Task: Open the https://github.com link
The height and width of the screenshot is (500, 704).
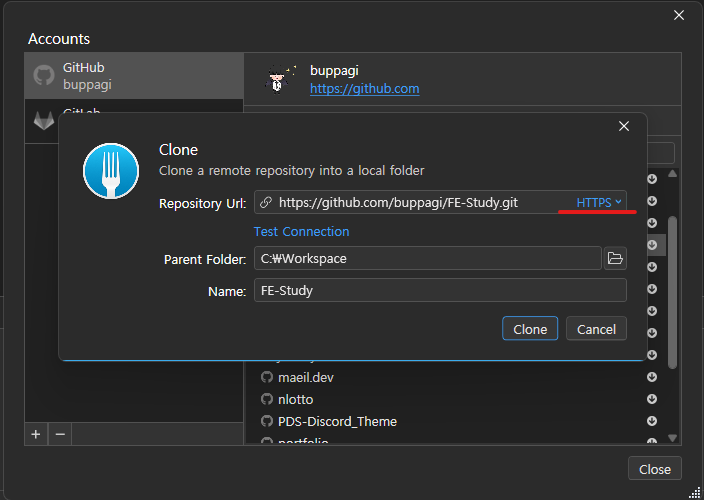Action: coord(365,89)
